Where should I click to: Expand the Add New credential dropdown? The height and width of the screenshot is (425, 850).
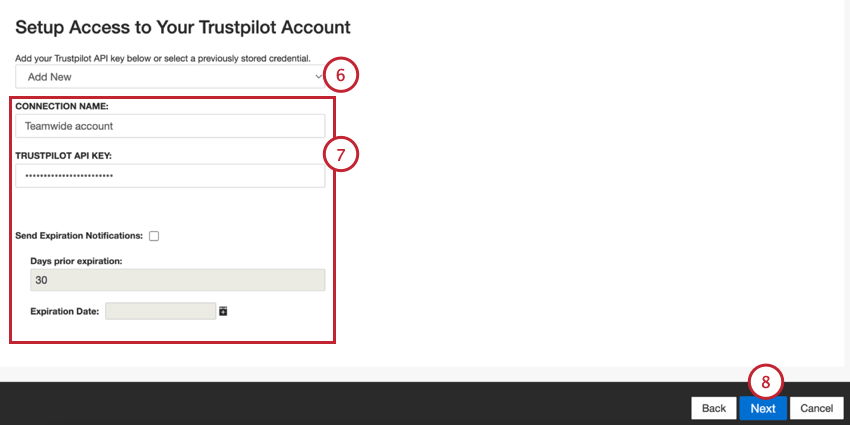pyautogui.click(x=170, y=76)
